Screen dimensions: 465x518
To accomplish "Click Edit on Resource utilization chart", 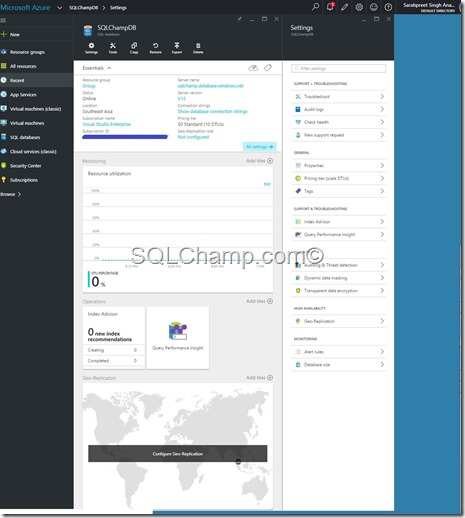I will pos(267,184).
